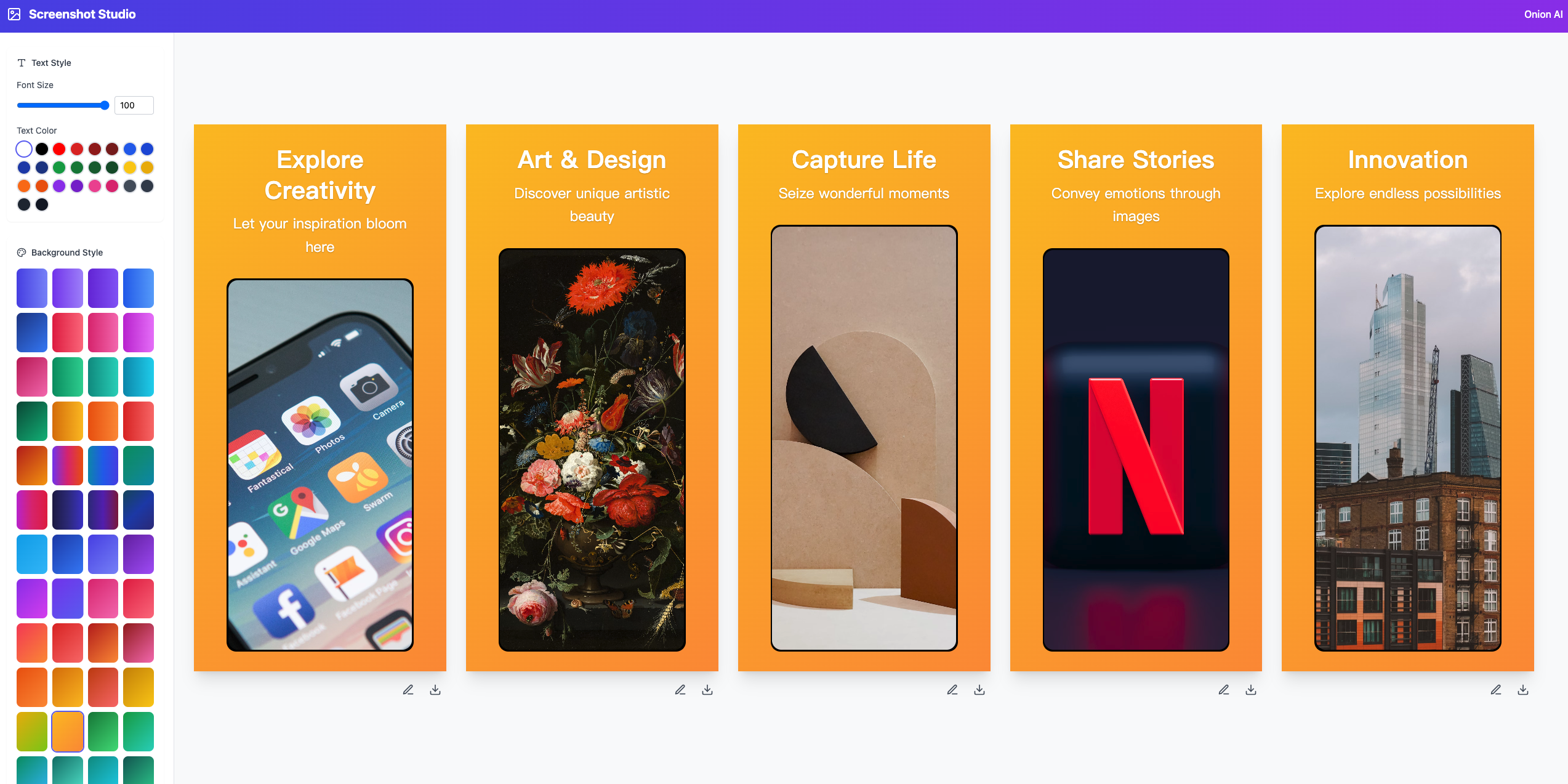This screenshot has height=784, width=1568.
Task: Click the Font Size slider handle
Action: click(x=105, y=105)
